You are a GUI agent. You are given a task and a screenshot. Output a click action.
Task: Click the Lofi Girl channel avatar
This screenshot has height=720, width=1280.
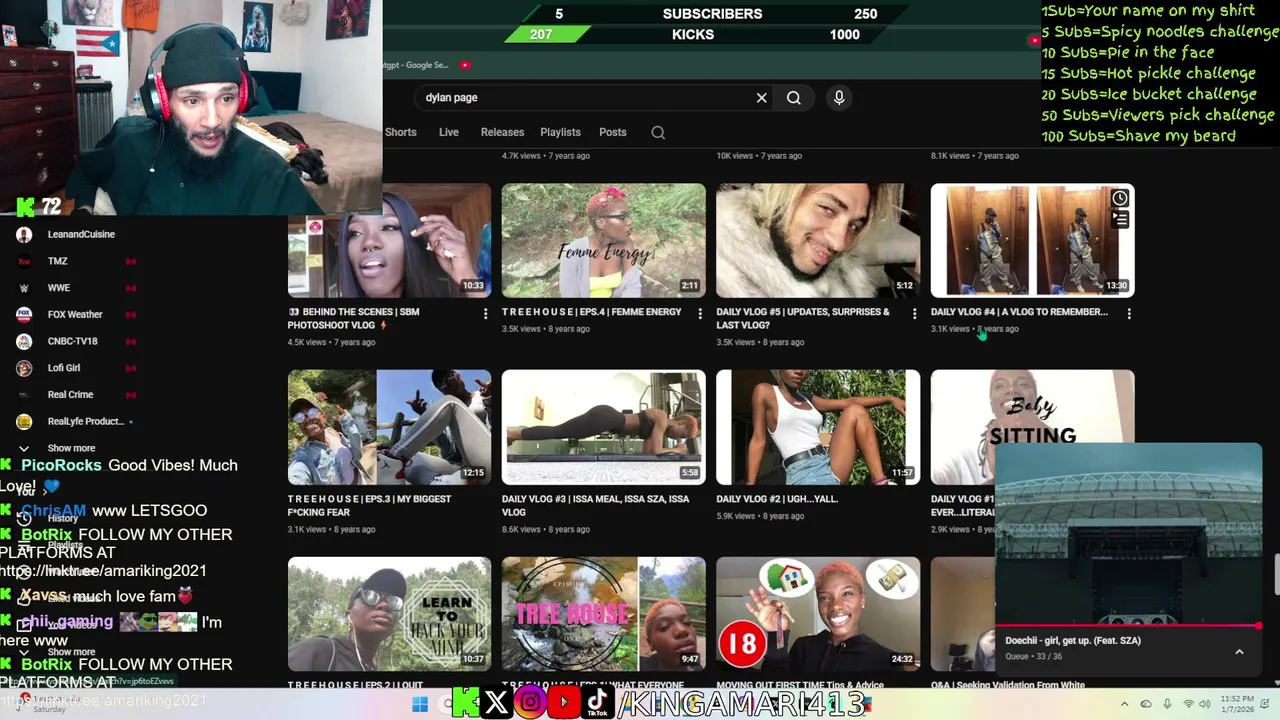[24, 368]
